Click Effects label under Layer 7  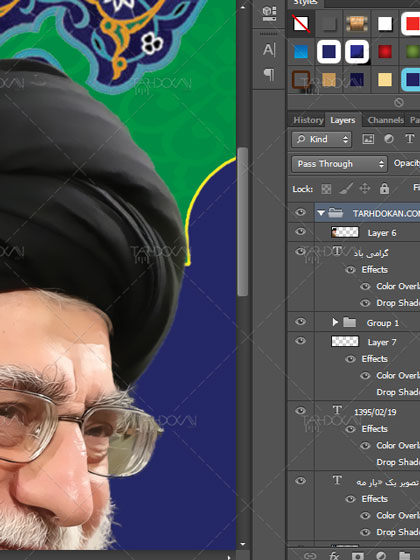(x=374, y=359)
